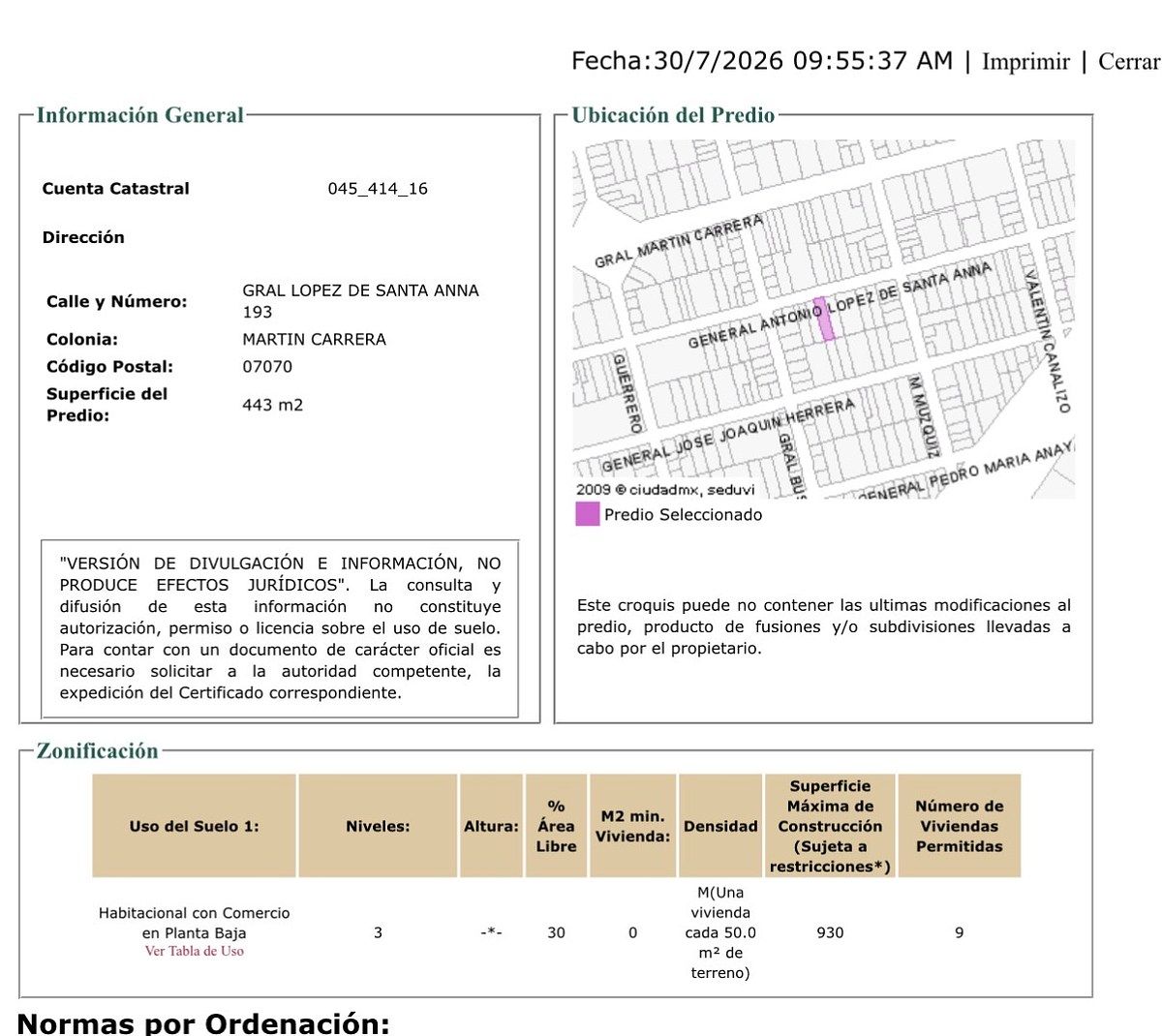The image size is (1162, 1036).
Task: Click the Densidad column header
Action: coord(720,826)
